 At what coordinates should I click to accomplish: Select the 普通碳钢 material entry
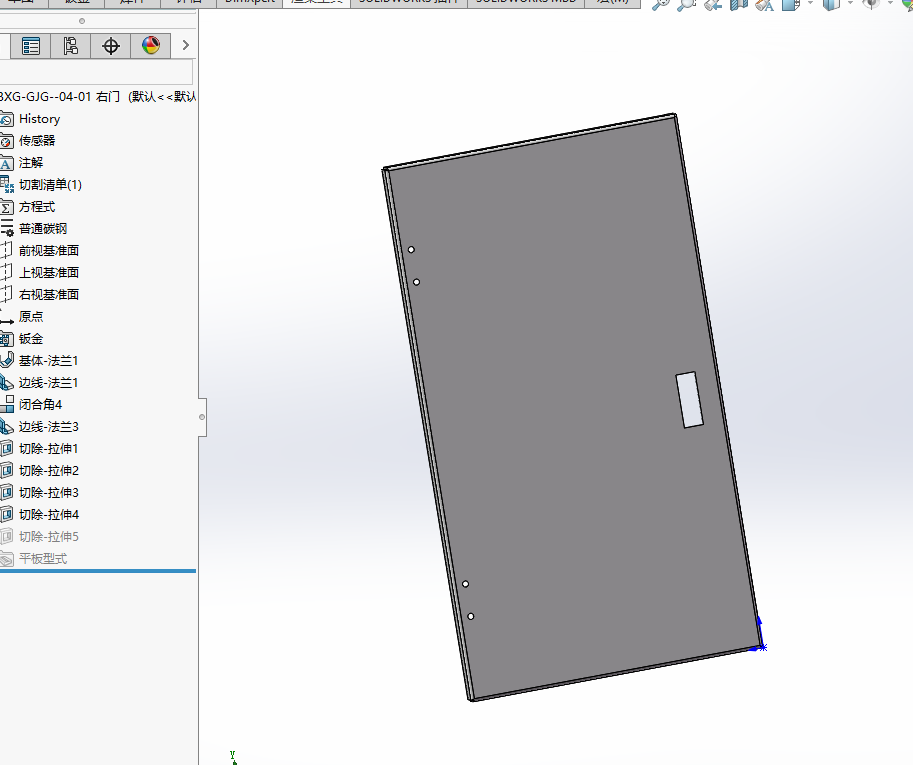[43, 229]
